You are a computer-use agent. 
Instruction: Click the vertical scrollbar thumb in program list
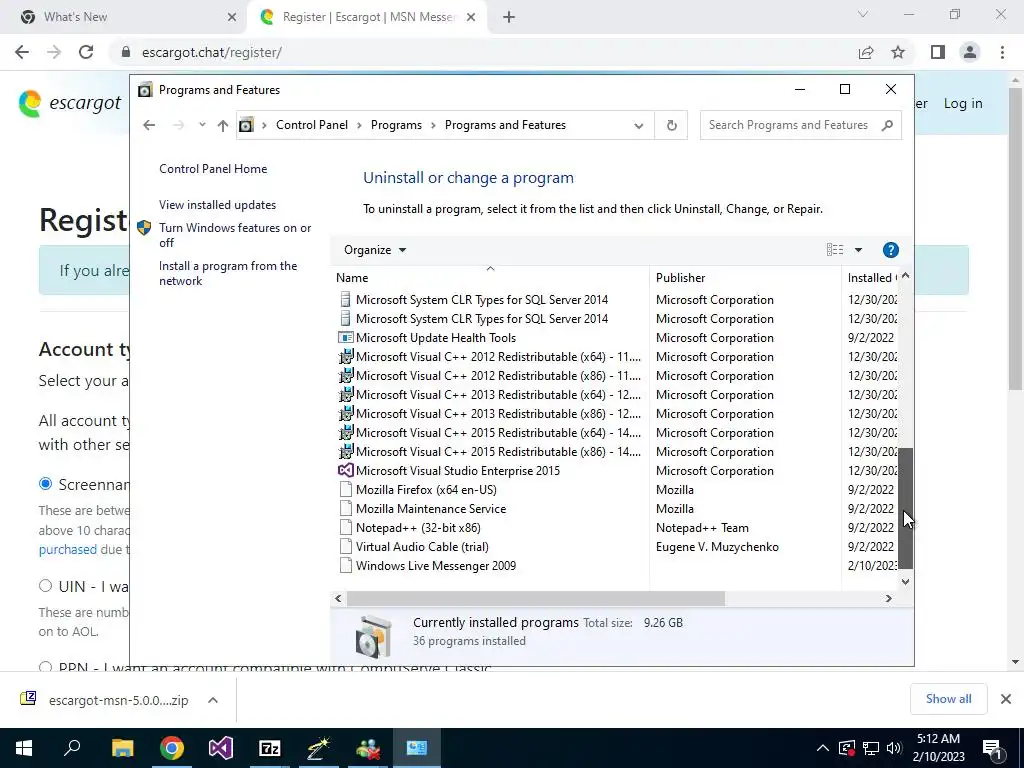[905, 508]
